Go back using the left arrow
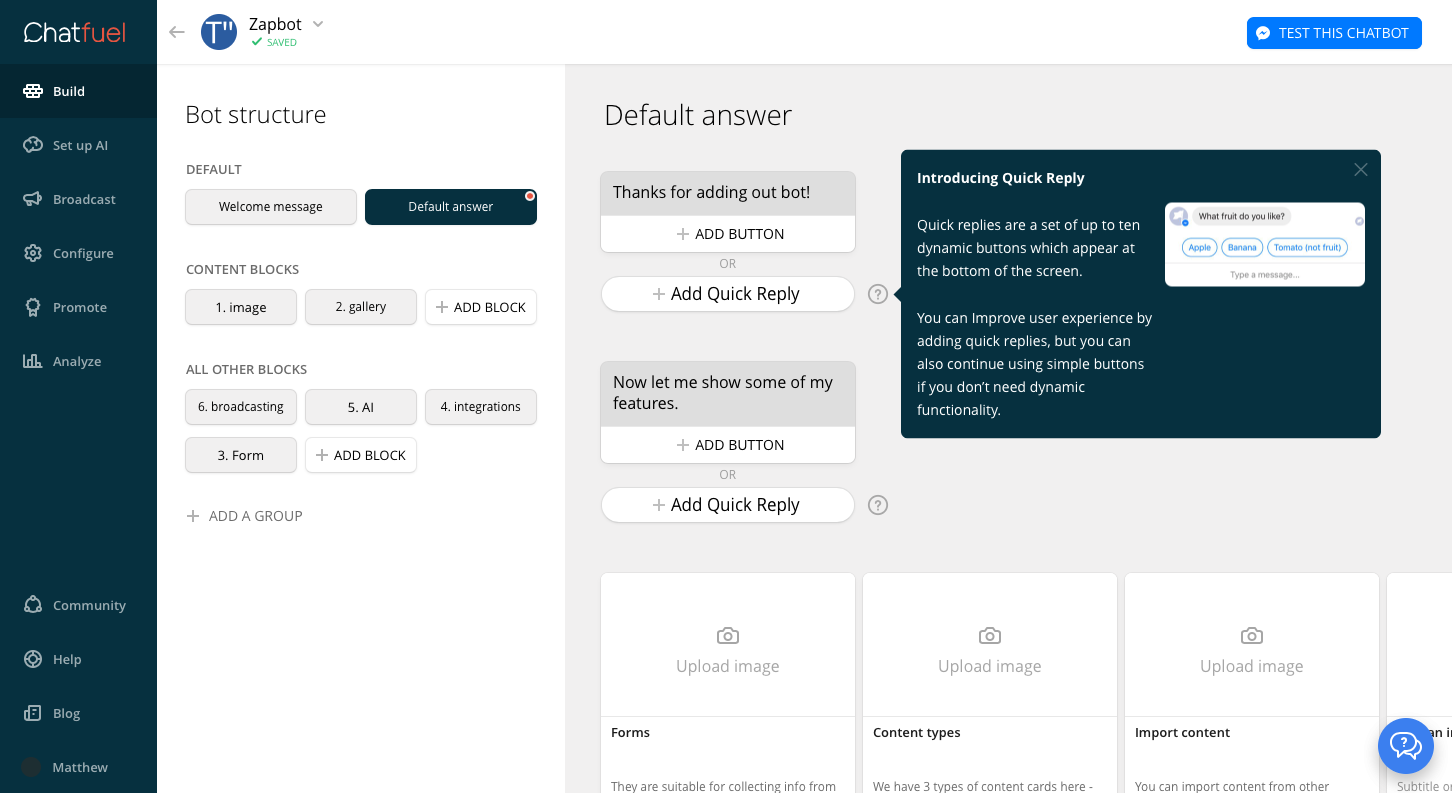This screenshot has width=1452, height=793. (177, 32)
